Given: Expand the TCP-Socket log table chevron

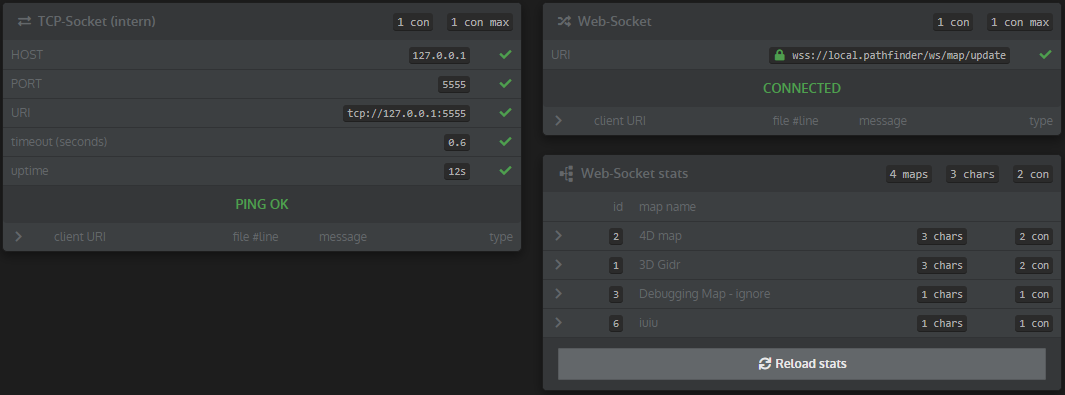Looking at the screenshot, I should [x=18, y=237].
